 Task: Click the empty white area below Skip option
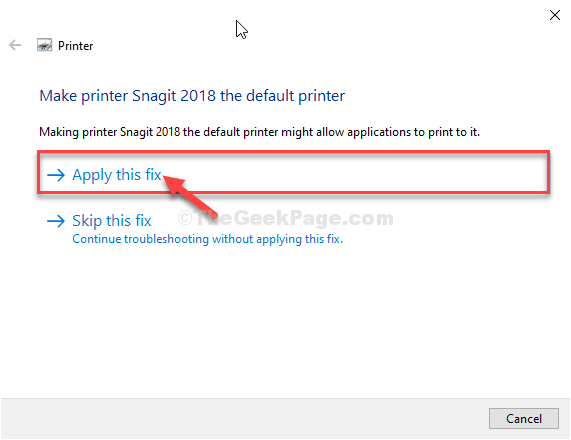[x=286, y=321]
